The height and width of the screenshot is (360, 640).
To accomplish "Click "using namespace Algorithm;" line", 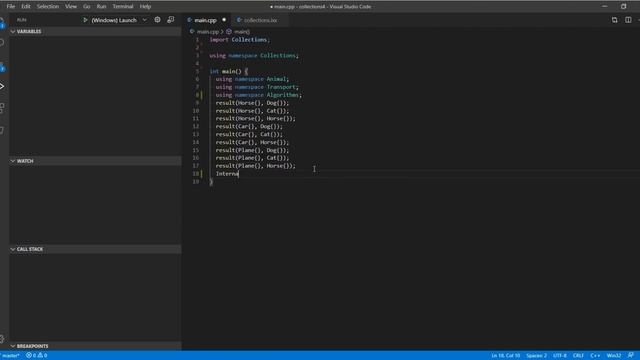I will point(259,95).
